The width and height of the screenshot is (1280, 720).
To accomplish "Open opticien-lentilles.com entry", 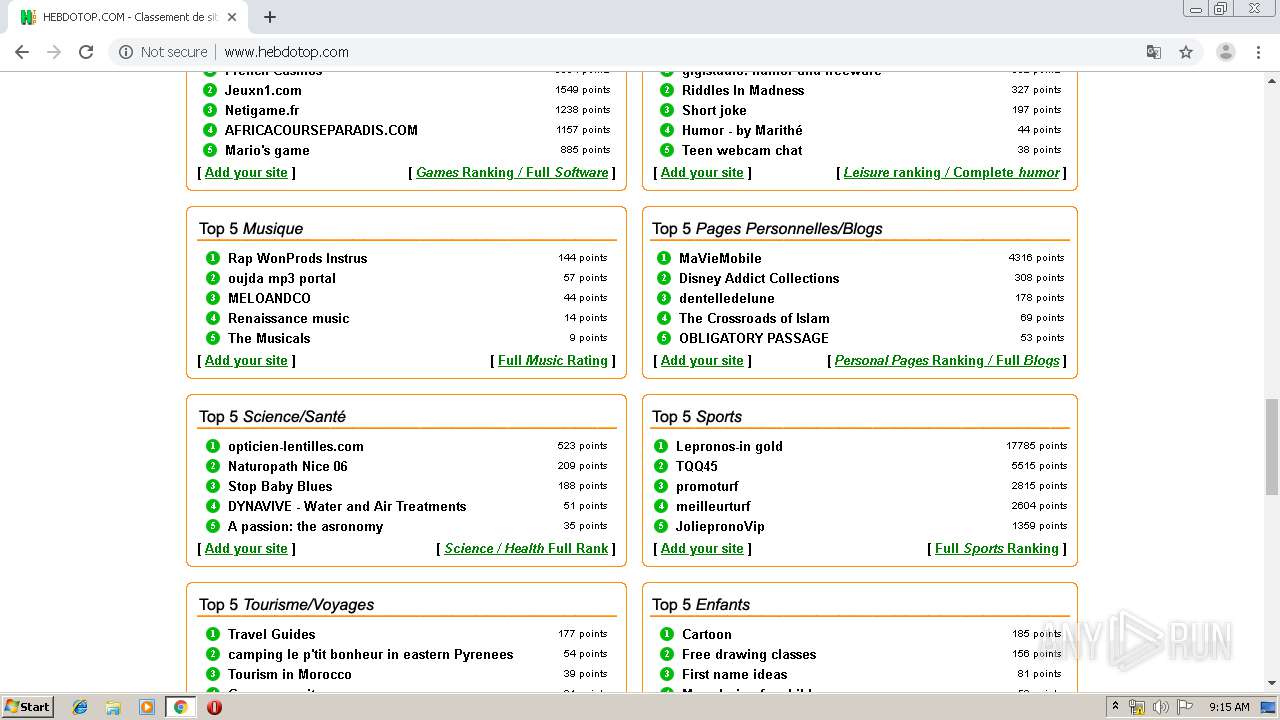I will 295,446.
